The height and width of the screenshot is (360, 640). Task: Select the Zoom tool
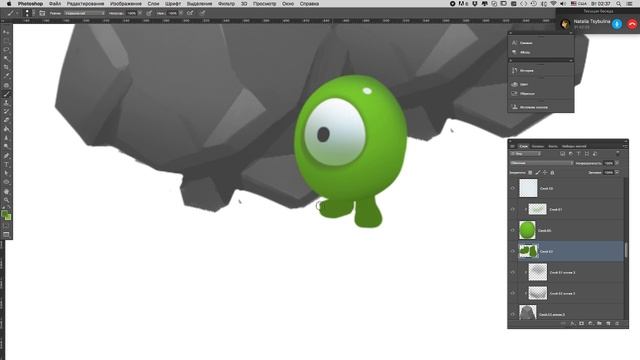point(6,200)
